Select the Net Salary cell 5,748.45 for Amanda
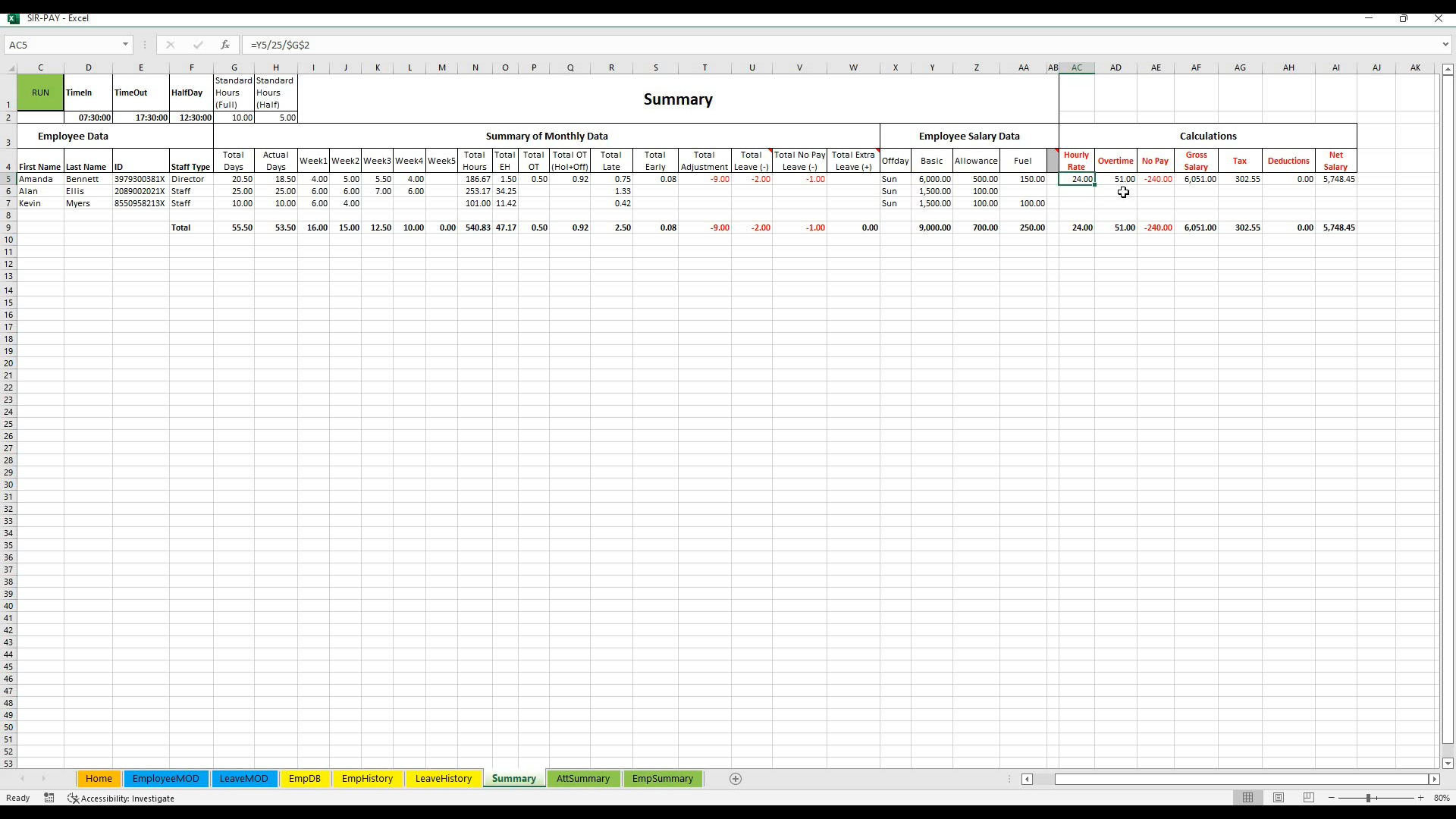 pos(1336,179)
